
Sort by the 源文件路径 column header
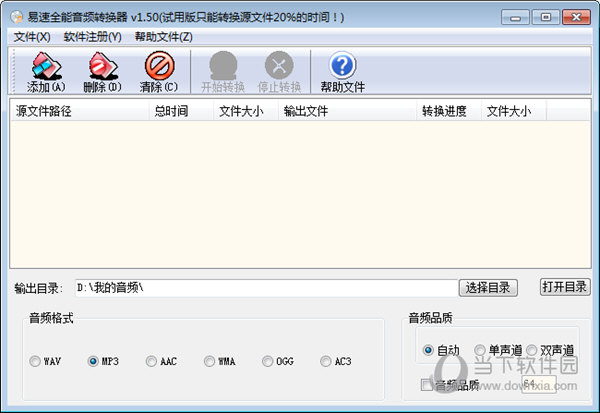tap(79, 111)
